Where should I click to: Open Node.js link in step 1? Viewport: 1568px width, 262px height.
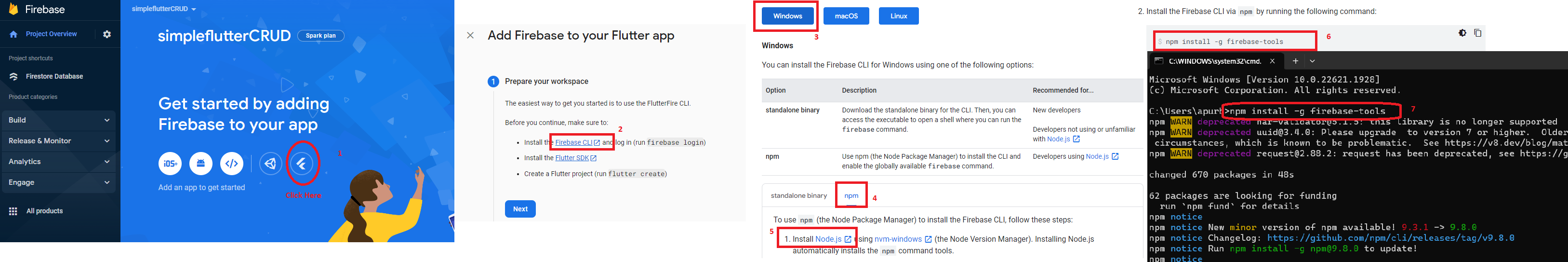point(833,239)
